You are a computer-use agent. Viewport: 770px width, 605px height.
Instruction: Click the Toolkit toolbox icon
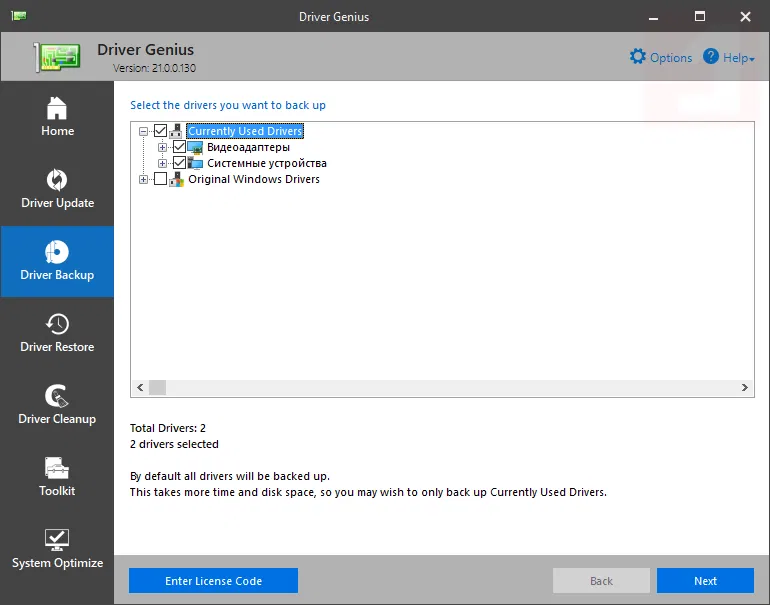[x=57, y=468]
